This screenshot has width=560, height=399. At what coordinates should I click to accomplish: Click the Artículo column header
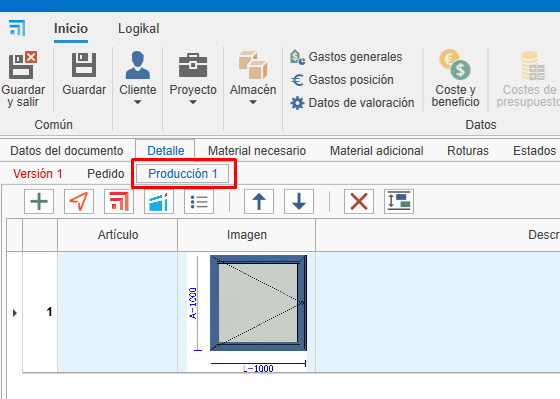coord(118,235)
